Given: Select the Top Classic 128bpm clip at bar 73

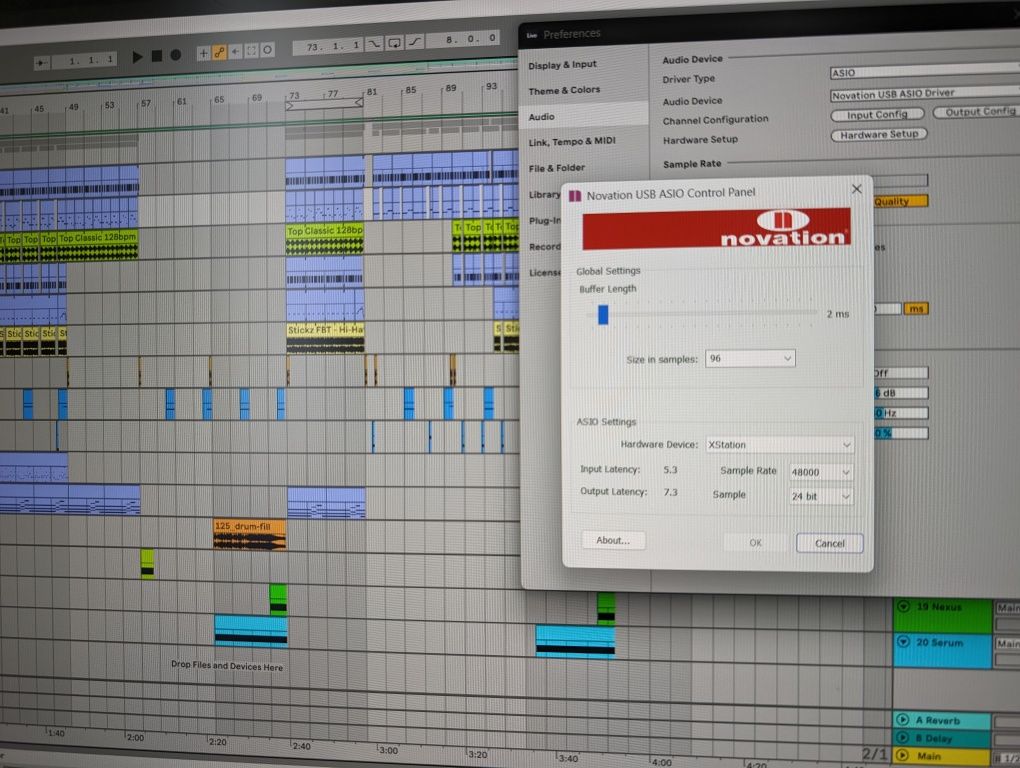Looking at the screenshot, I should point(325,239).
